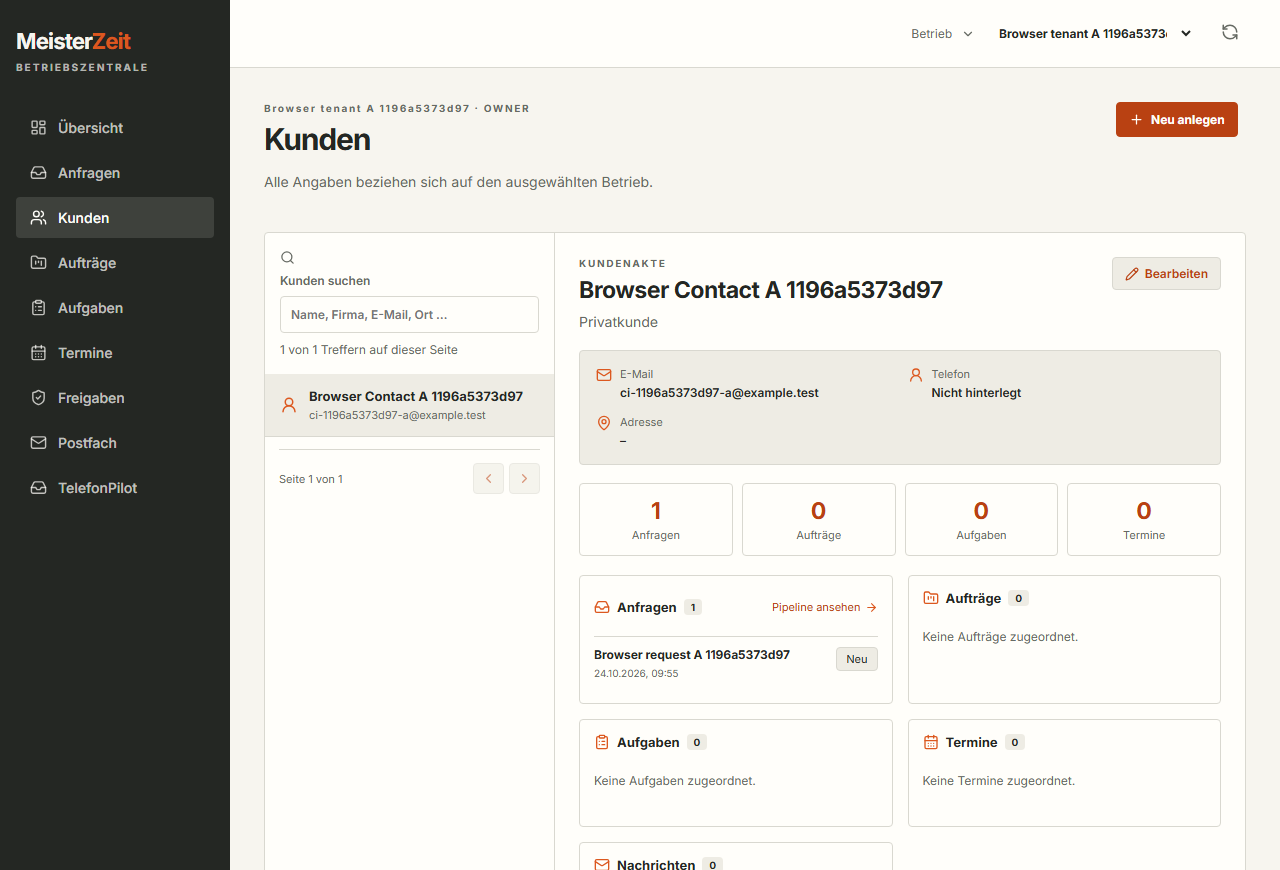Screen dimensions: 1280x870
Task: Click 'Seite 1 von 1' pagination text
Action: 311,479
